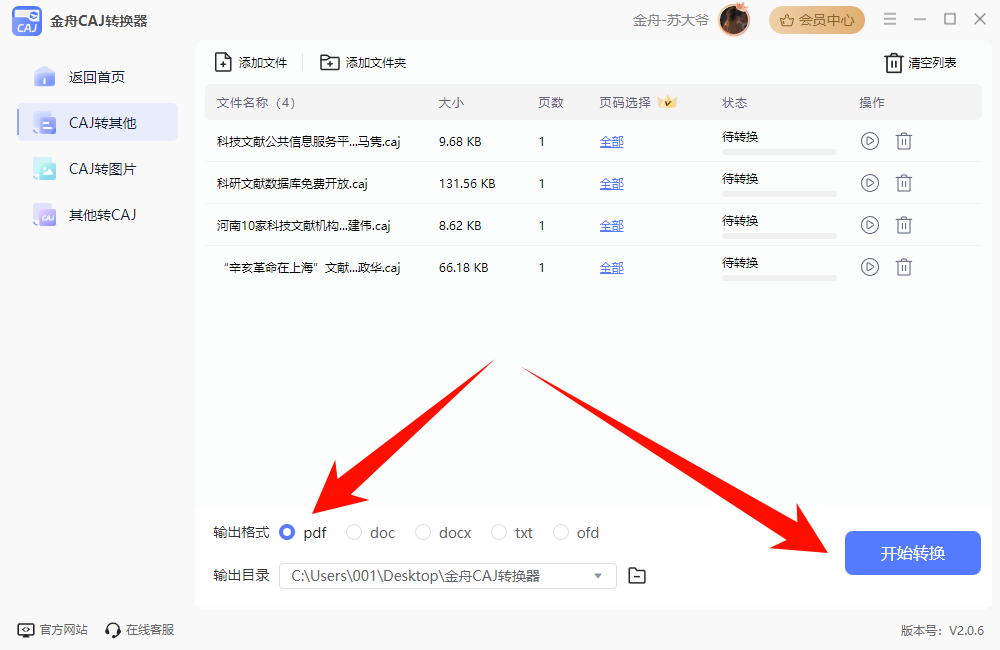Start converting 科研文献数据库免费开放.caj via its play icon
Screen dimensions: 1000x650
pyautogui.click(x=869, y=183)
